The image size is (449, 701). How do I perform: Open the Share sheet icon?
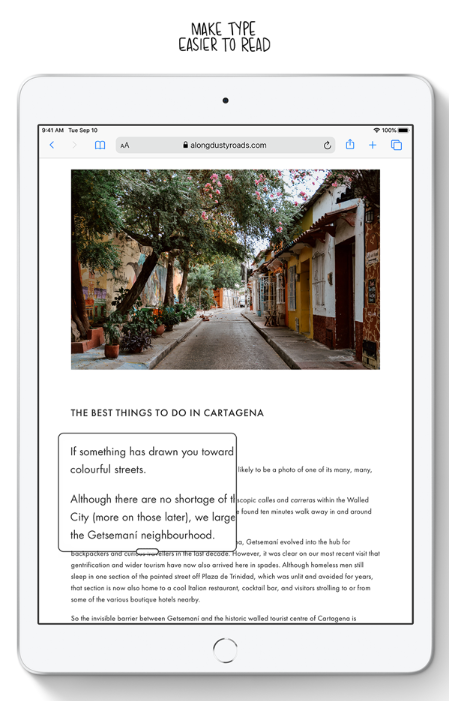pos(350,144)
